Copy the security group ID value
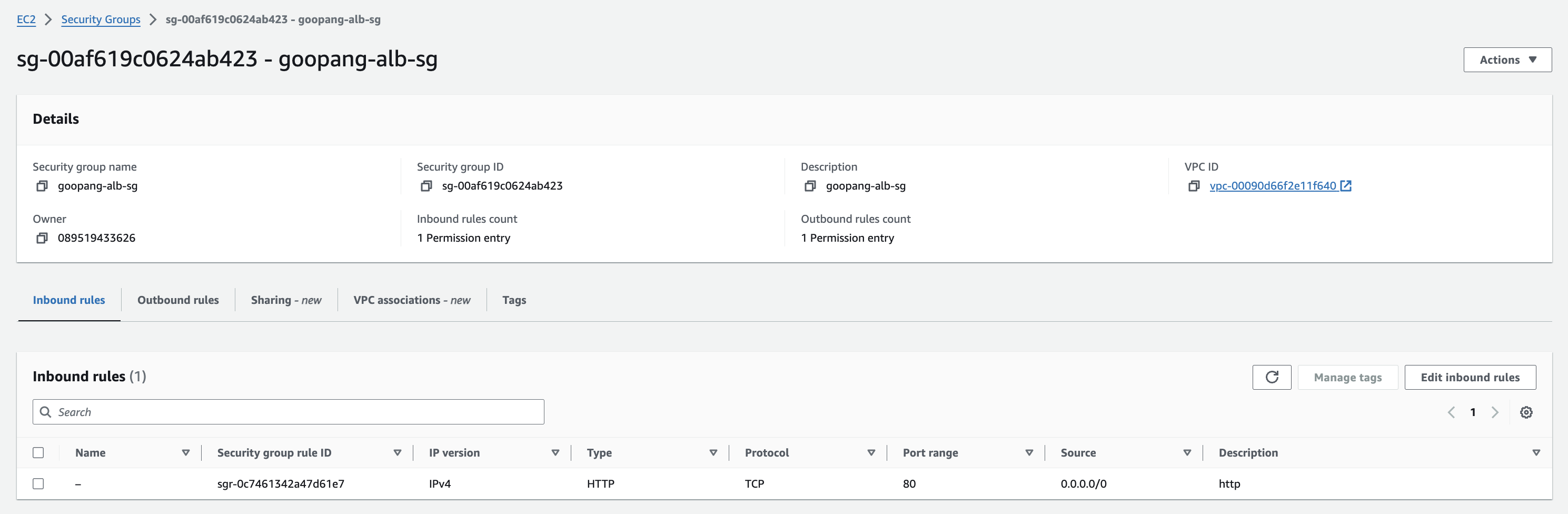 (426, 186)
